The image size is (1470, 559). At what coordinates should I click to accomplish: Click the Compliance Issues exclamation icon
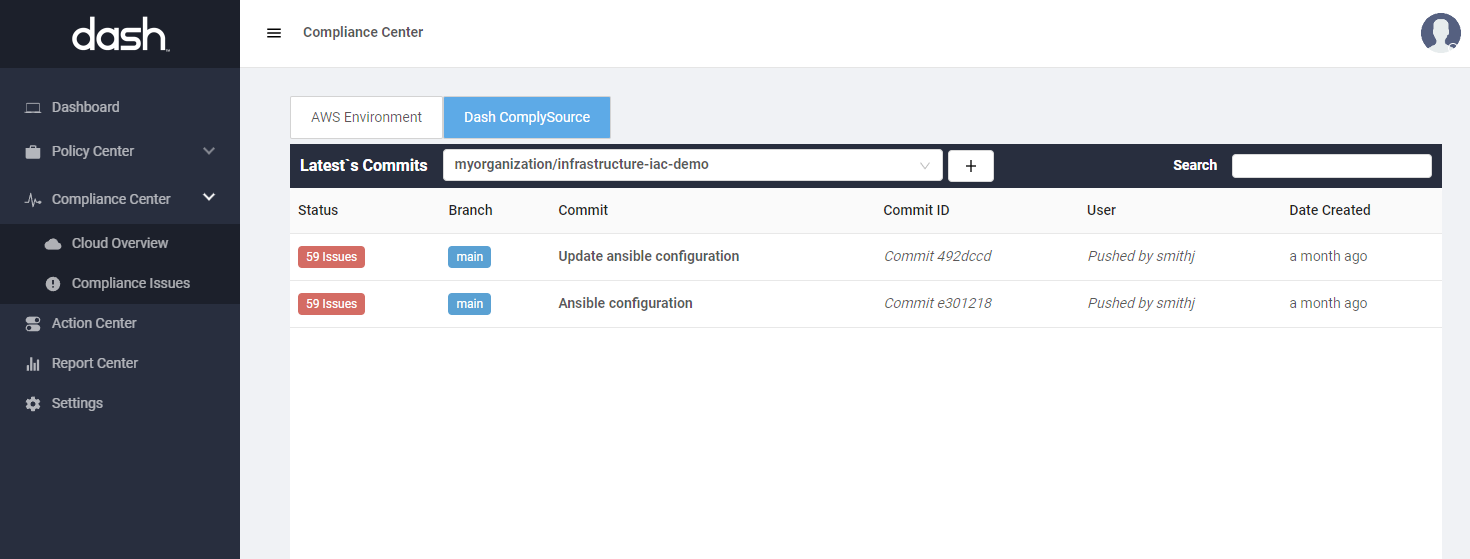pyautogui.click(x=53, y=284)
